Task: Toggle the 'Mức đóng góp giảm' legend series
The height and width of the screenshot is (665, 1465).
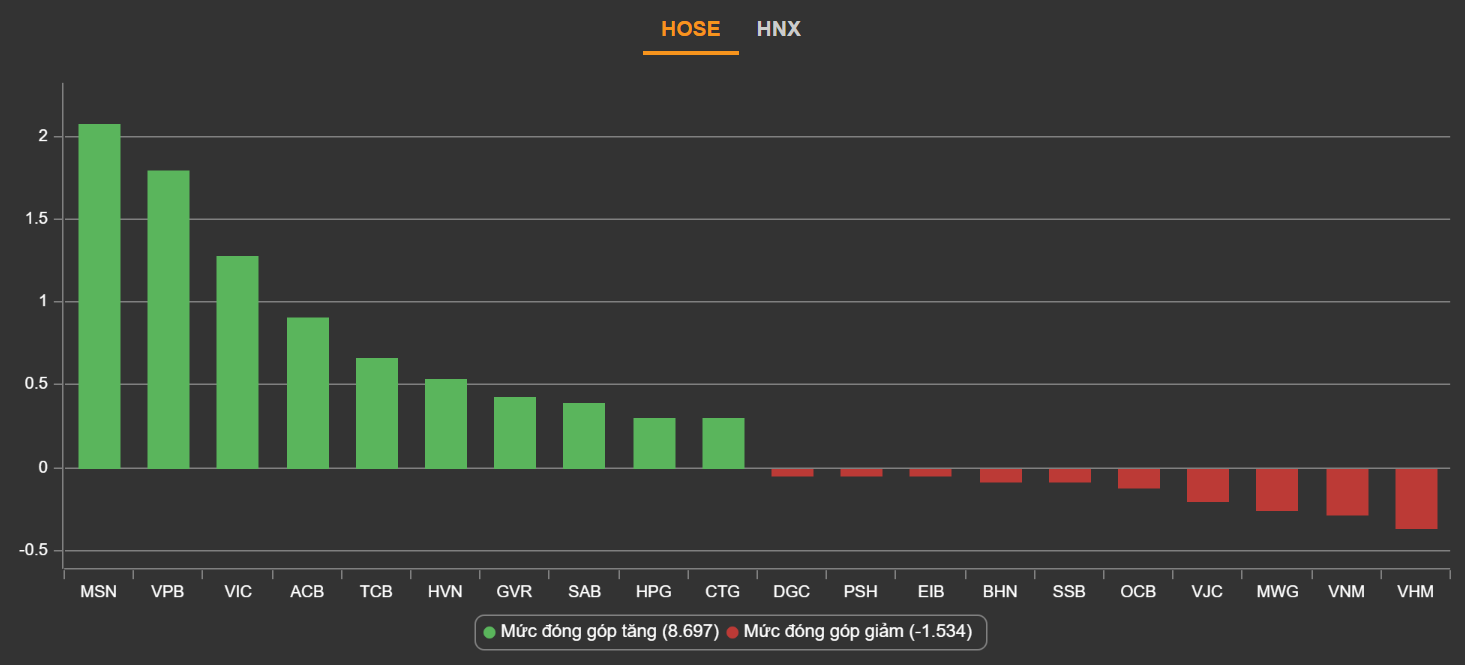Action: 857,632
